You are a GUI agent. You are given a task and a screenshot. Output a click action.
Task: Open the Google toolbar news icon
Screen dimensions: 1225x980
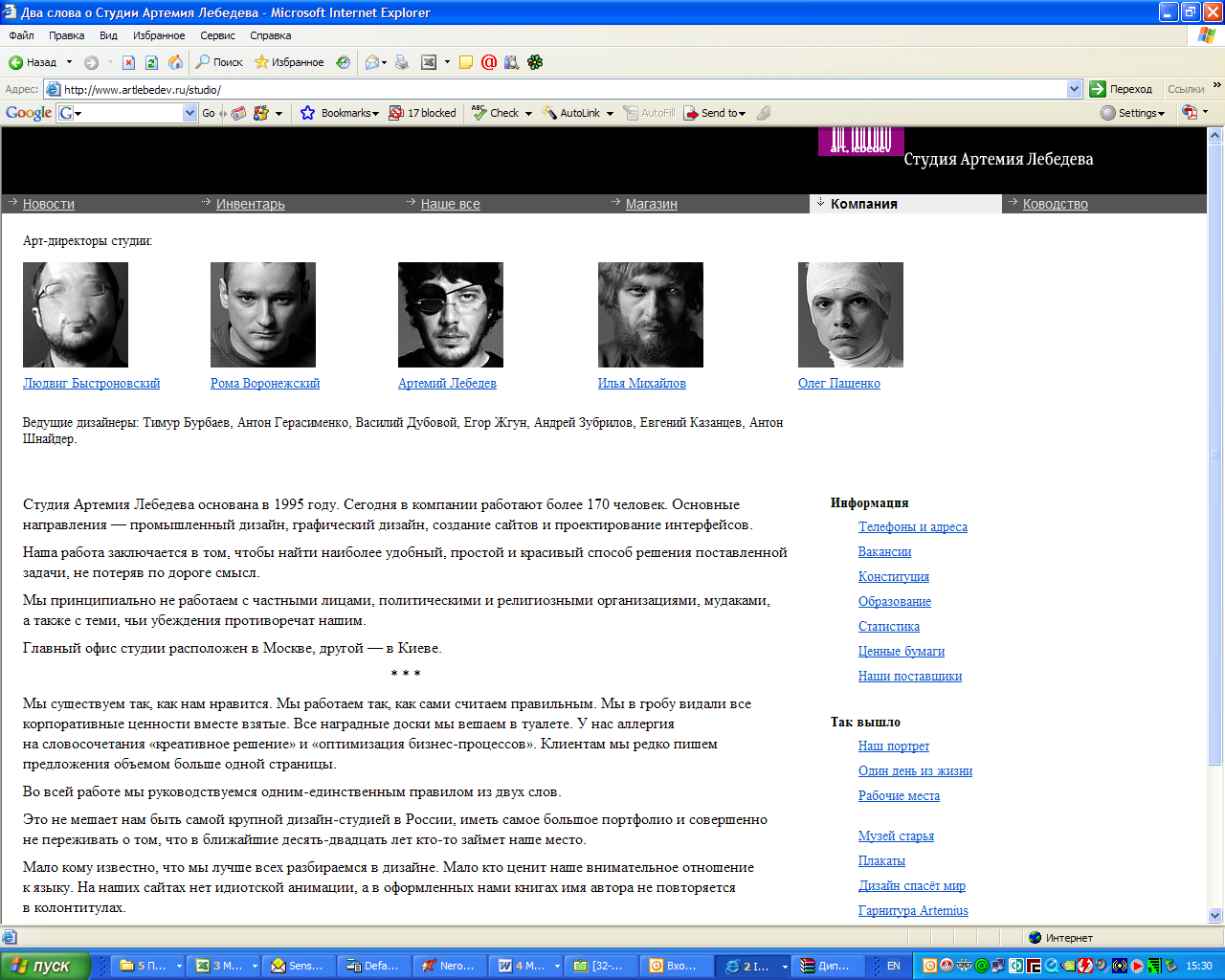[238, 113]
